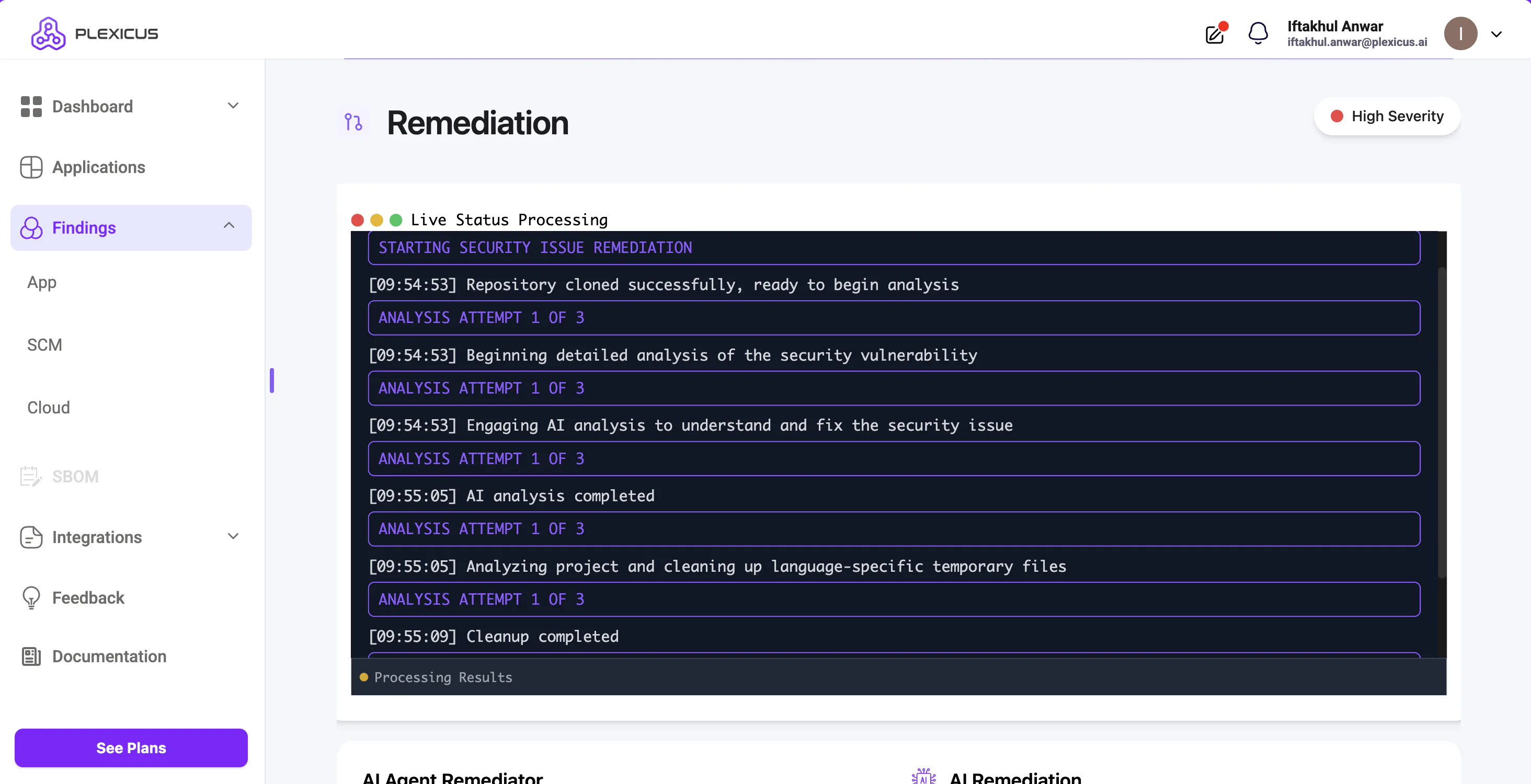Click the Dashboard grid icon
1531x784 pixels.
[x=31, y=107]
